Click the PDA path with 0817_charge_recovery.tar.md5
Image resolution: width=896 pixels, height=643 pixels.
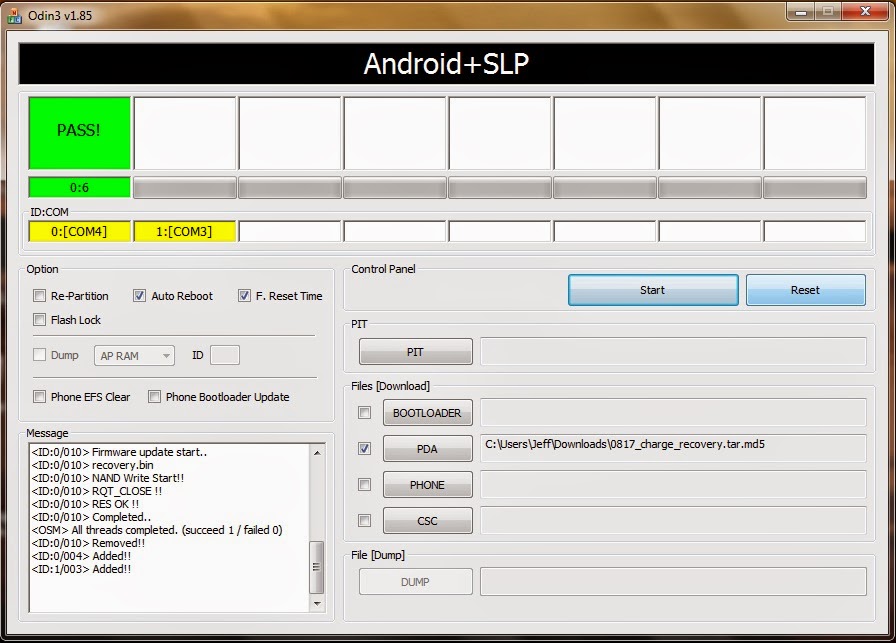coord(673,448)
